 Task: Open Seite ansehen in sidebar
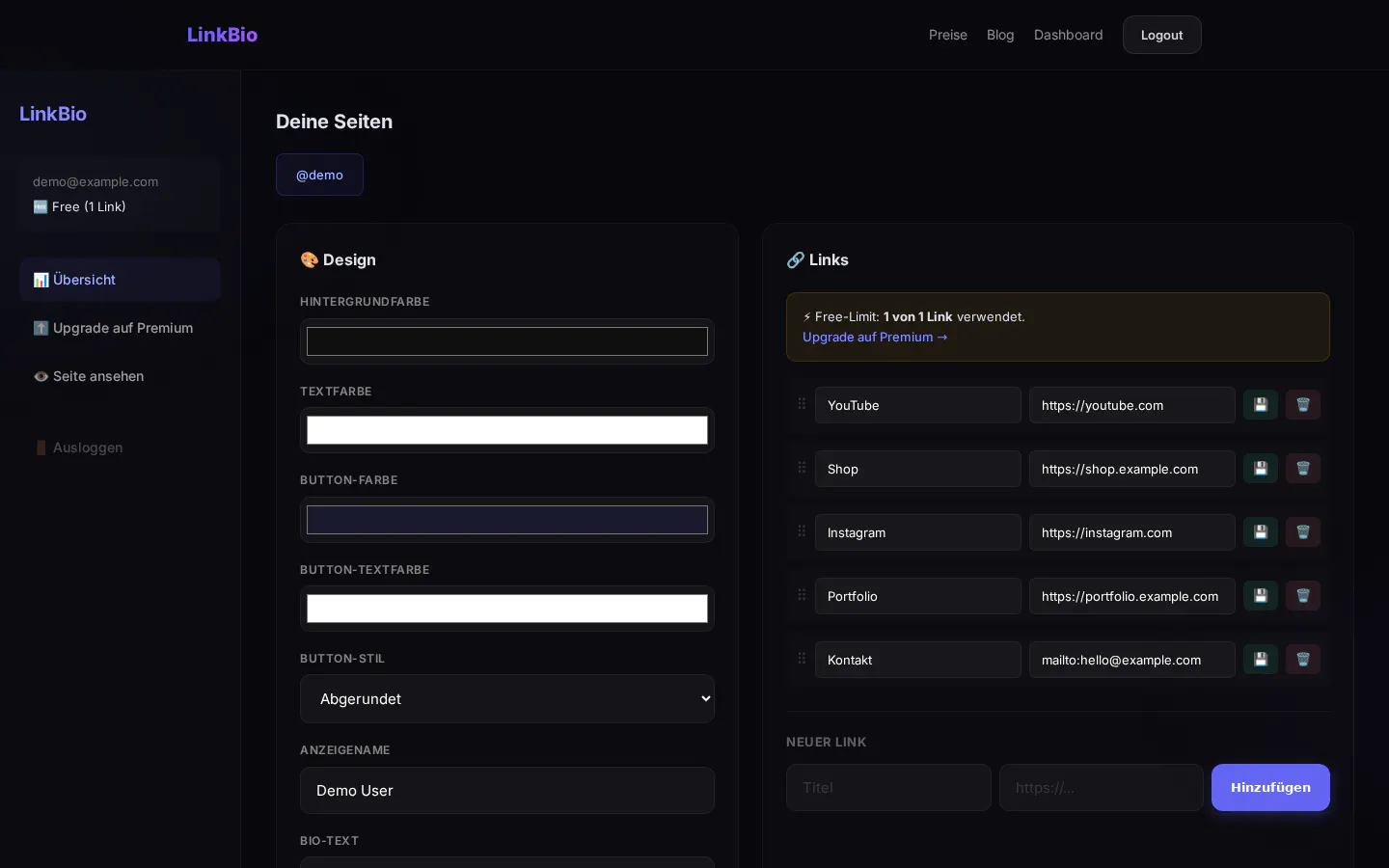[120, 376]
